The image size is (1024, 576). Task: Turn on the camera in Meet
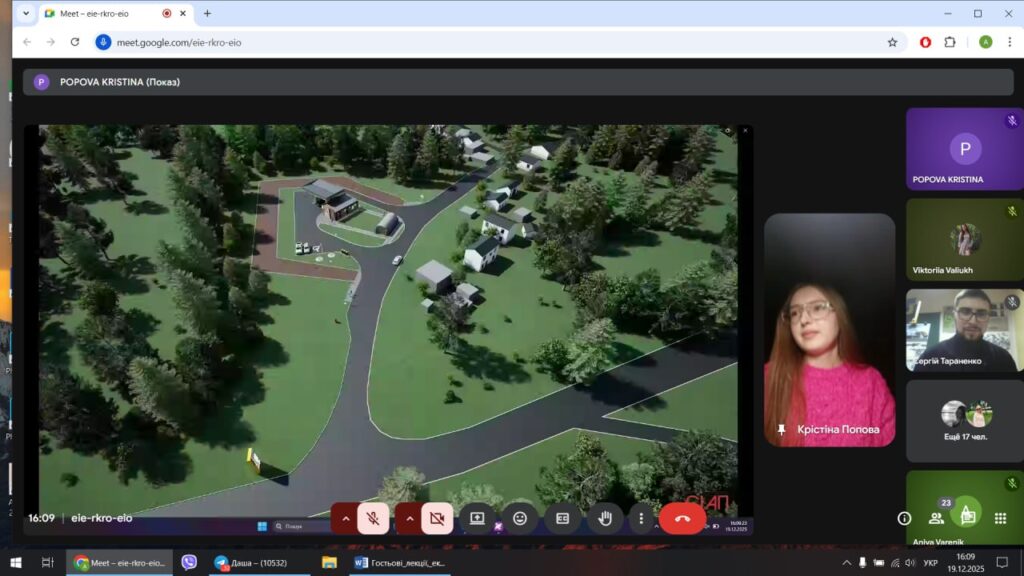click(437, 518)
